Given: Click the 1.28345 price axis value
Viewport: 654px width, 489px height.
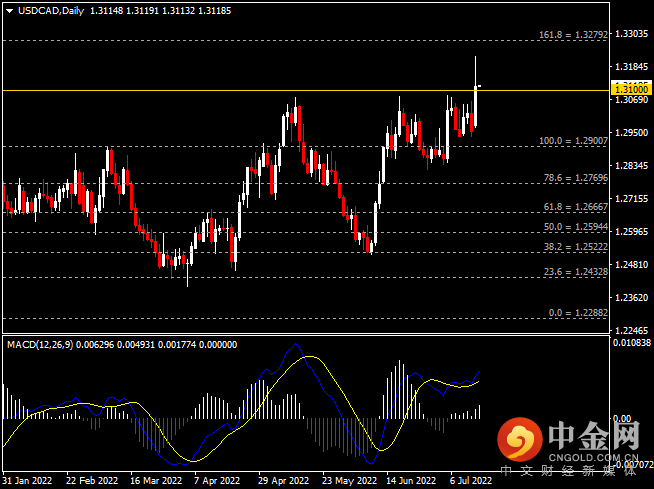Looking at the screenshot, I should 632,166.
